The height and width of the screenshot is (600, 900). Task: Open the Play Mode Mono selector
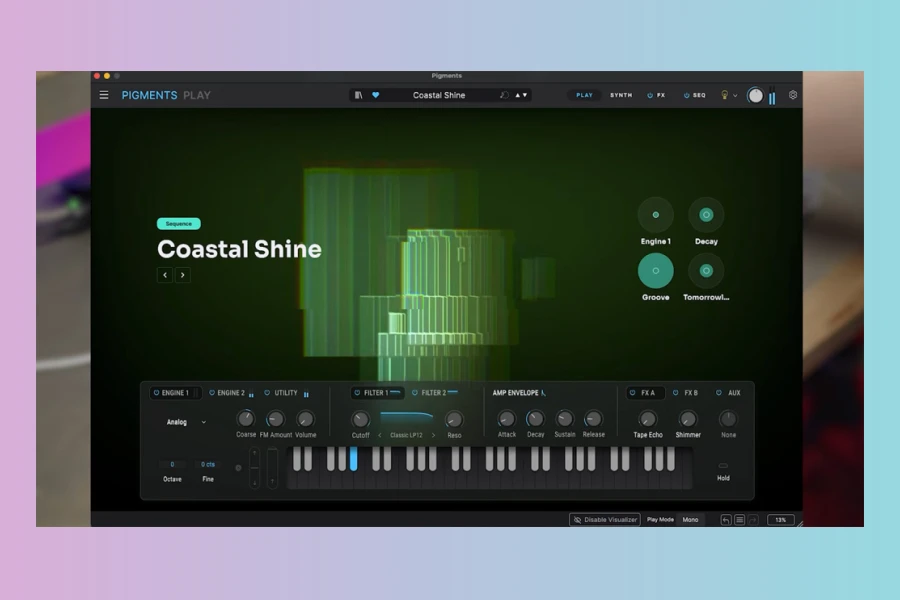point(690,520)
